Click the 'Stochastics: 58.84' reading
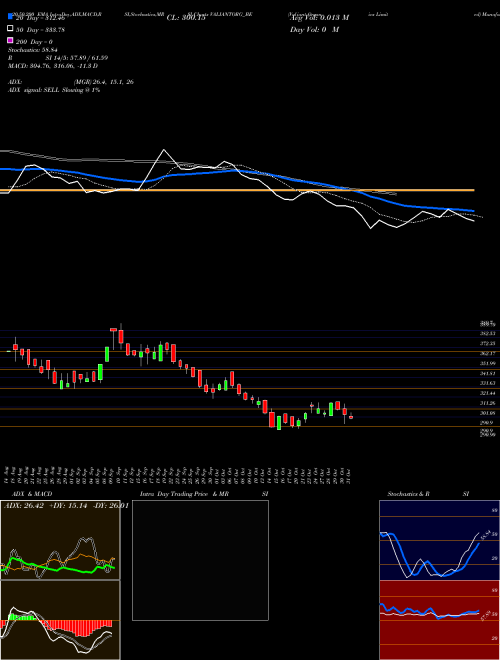This screenshot has width=500, height=660. point(32,50)
